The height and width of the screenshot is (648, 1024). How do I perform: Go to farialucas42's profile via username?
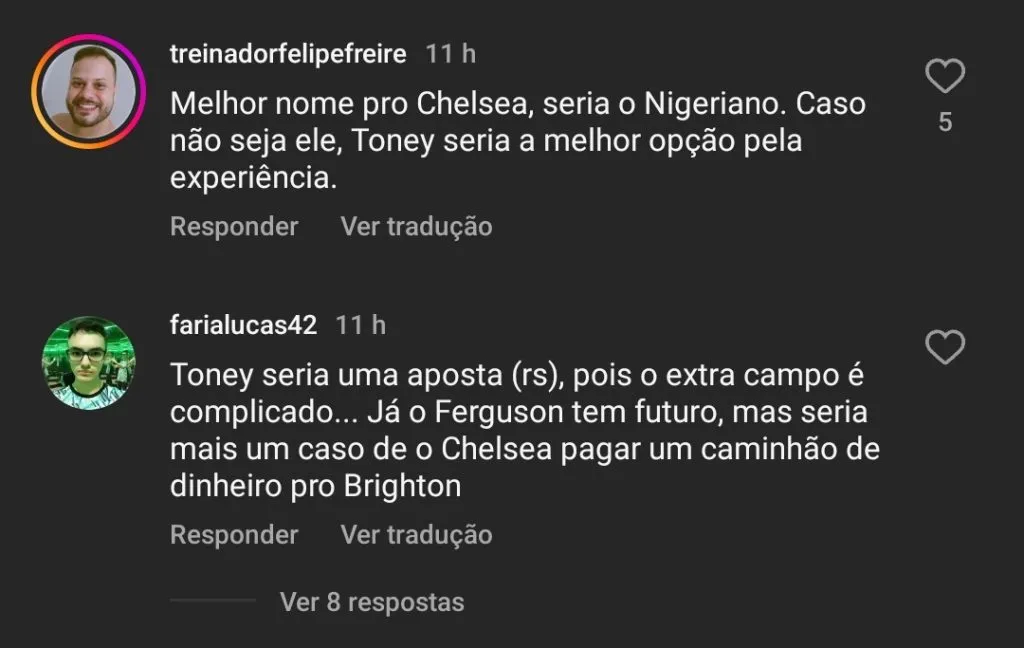point(244,325)
